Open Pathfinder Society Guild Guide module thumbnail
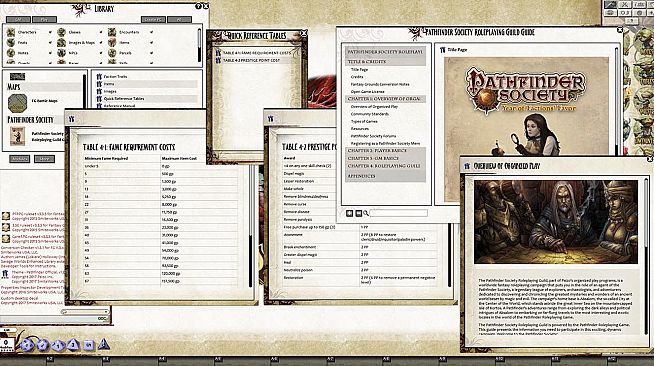The height and width of the screenshot is (366, 654). coord(18,136)
